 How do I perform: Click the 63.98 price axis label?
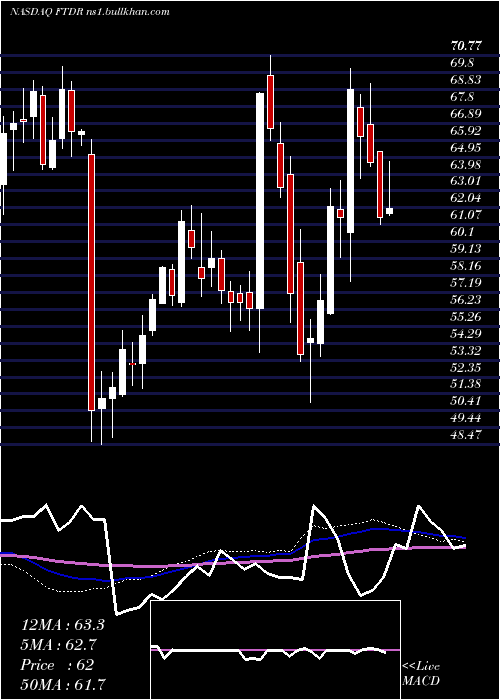[x=466, y=164]
